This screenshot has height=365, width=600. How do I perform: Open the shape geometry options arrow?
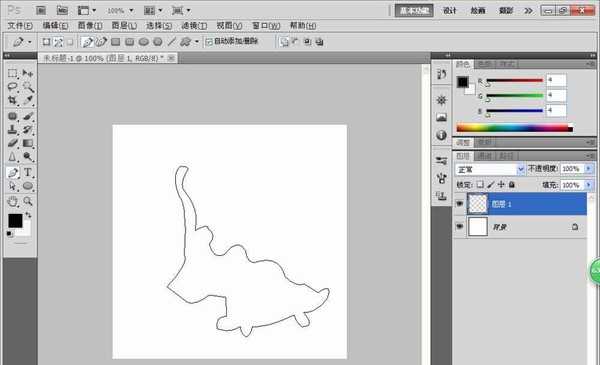tap(196, 42)
